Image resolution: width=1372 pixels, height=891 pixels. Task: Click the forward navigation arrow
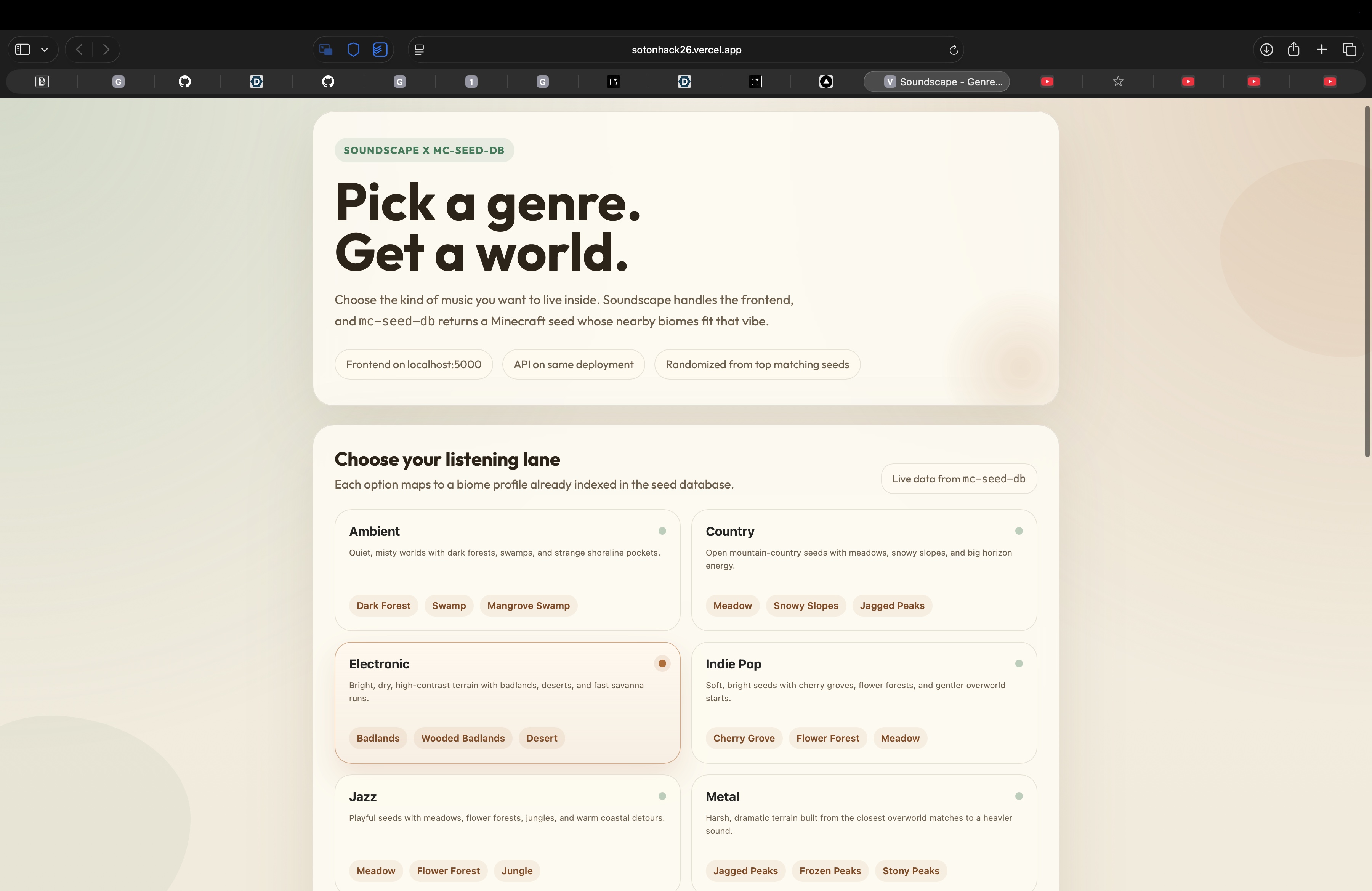pyautogui.click(x=106, y=50)
